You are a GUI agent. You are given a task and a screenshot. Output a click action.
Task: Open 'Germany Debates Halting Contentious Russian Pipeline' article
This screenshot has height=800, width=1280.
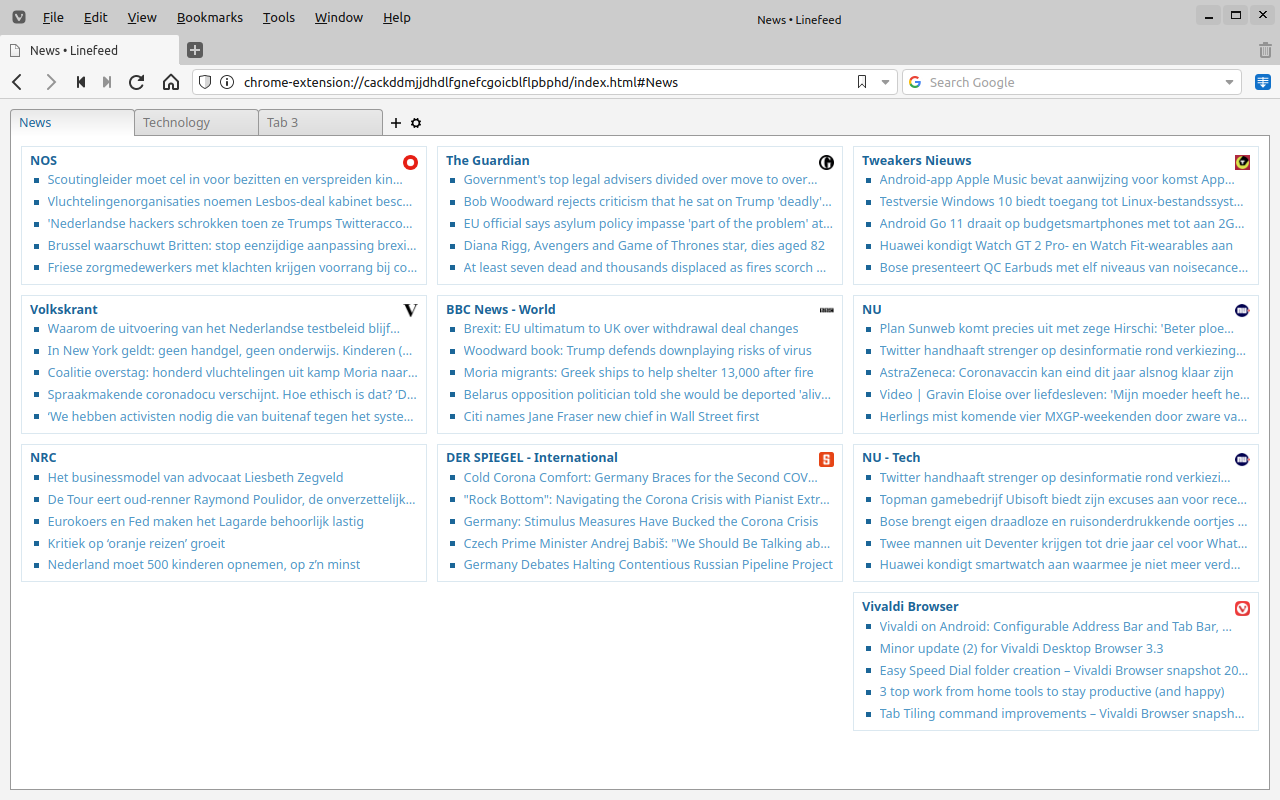coord(648,564)
